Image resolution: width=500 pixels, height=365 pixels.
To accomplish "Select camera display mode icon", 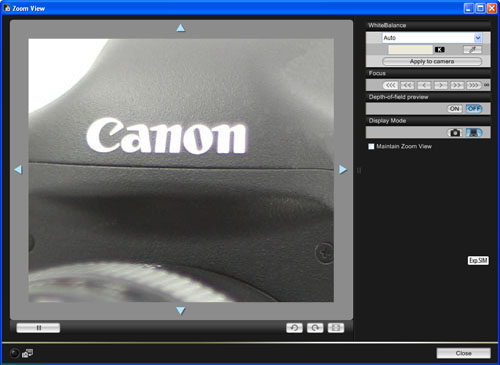I will click(x=455, y=133).
